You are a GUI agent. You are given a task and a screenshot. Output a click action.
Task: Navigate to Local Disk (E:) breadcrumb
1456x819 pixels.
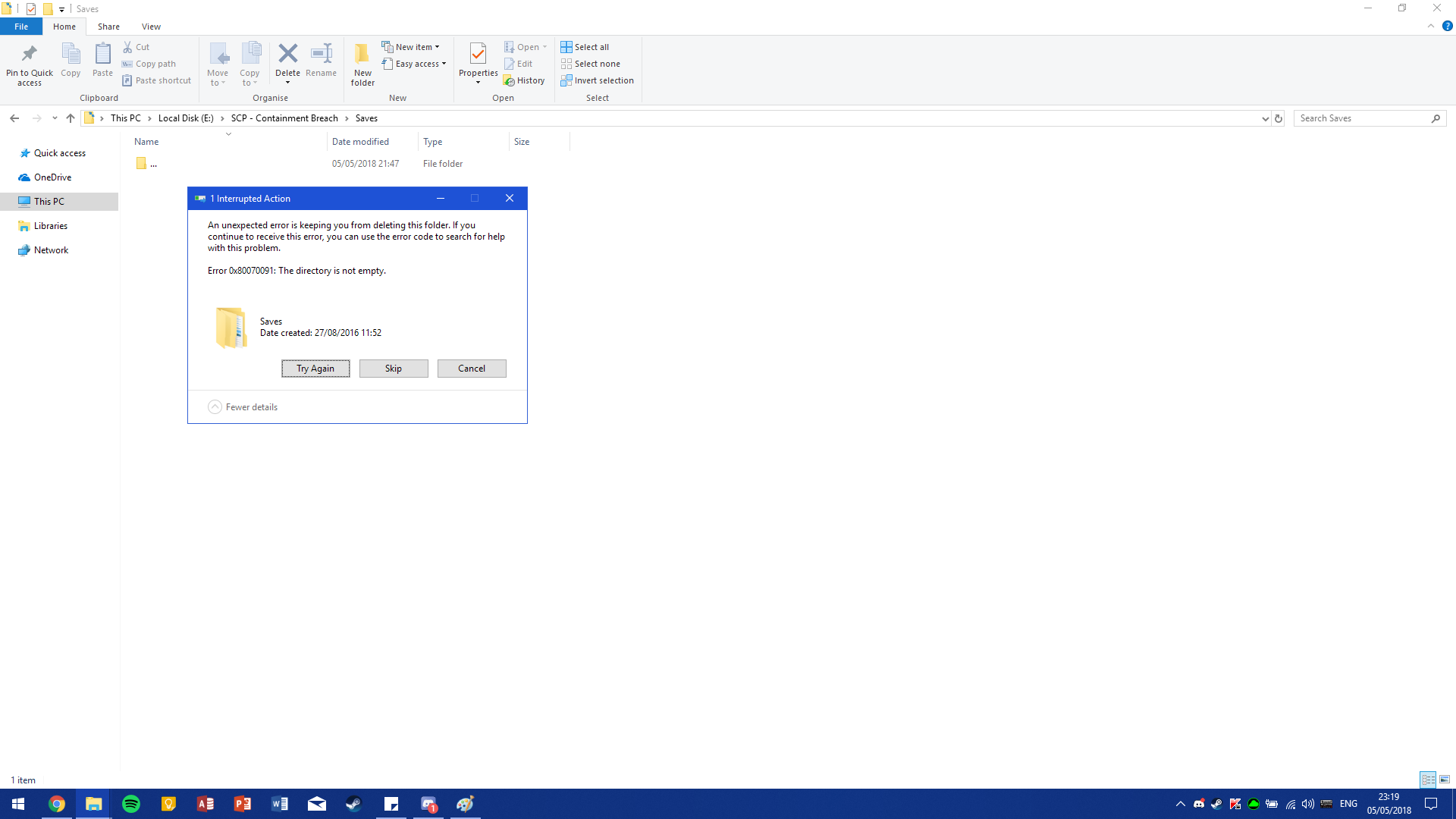click(186, 118)
